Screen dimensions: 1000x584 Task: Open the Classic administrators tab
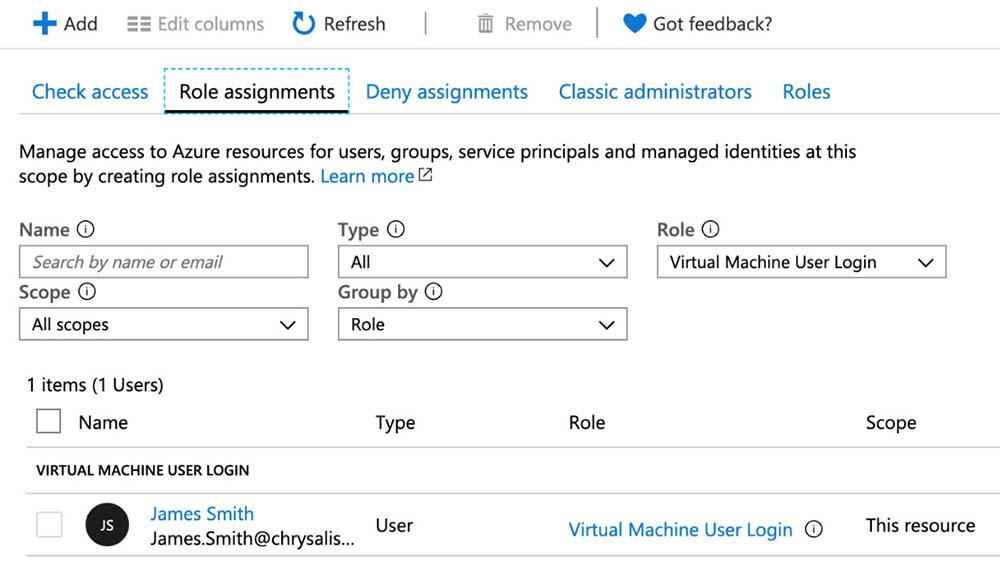pos(655,92)
